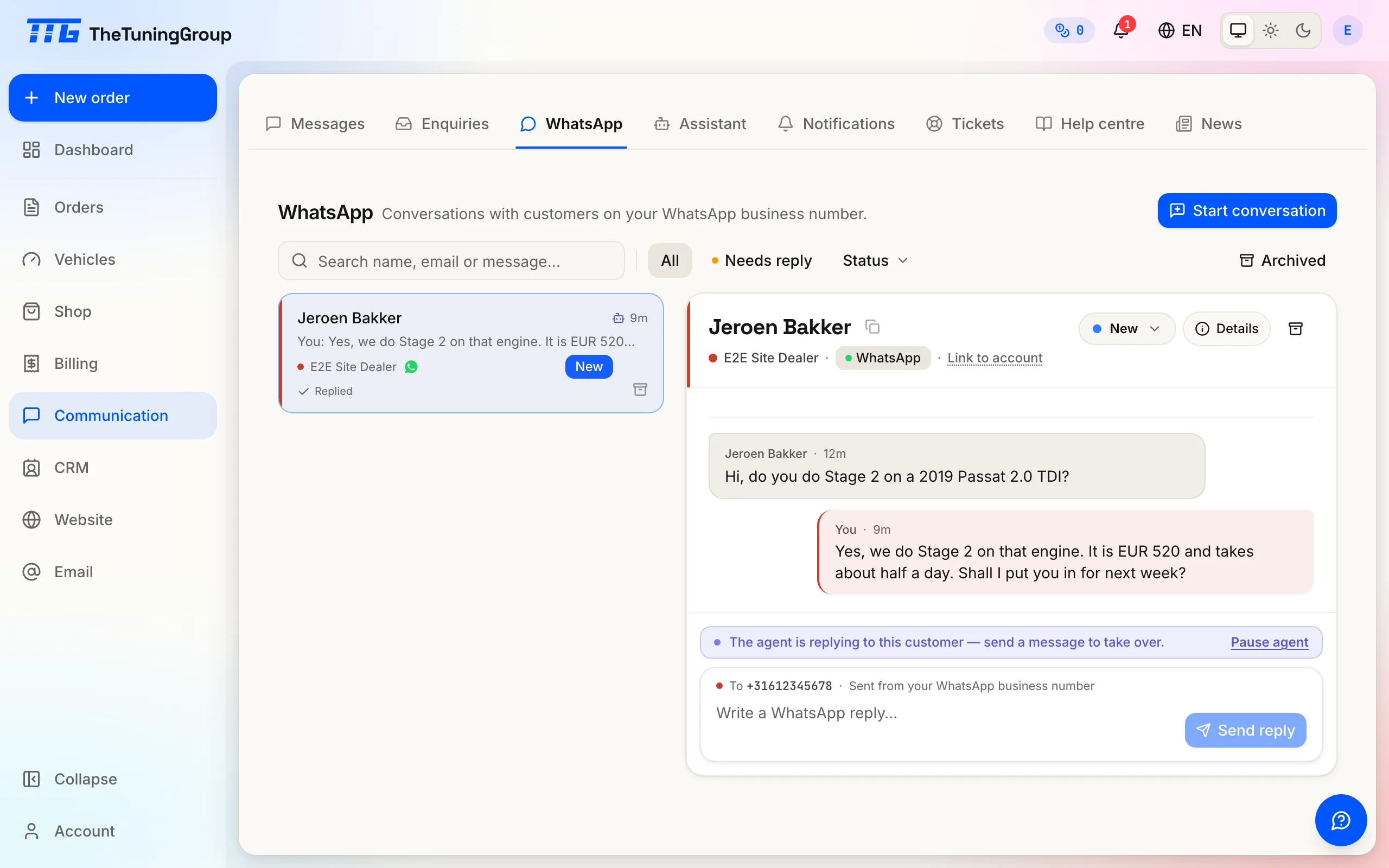Collapse the sidebar

[x=112, y=779]
